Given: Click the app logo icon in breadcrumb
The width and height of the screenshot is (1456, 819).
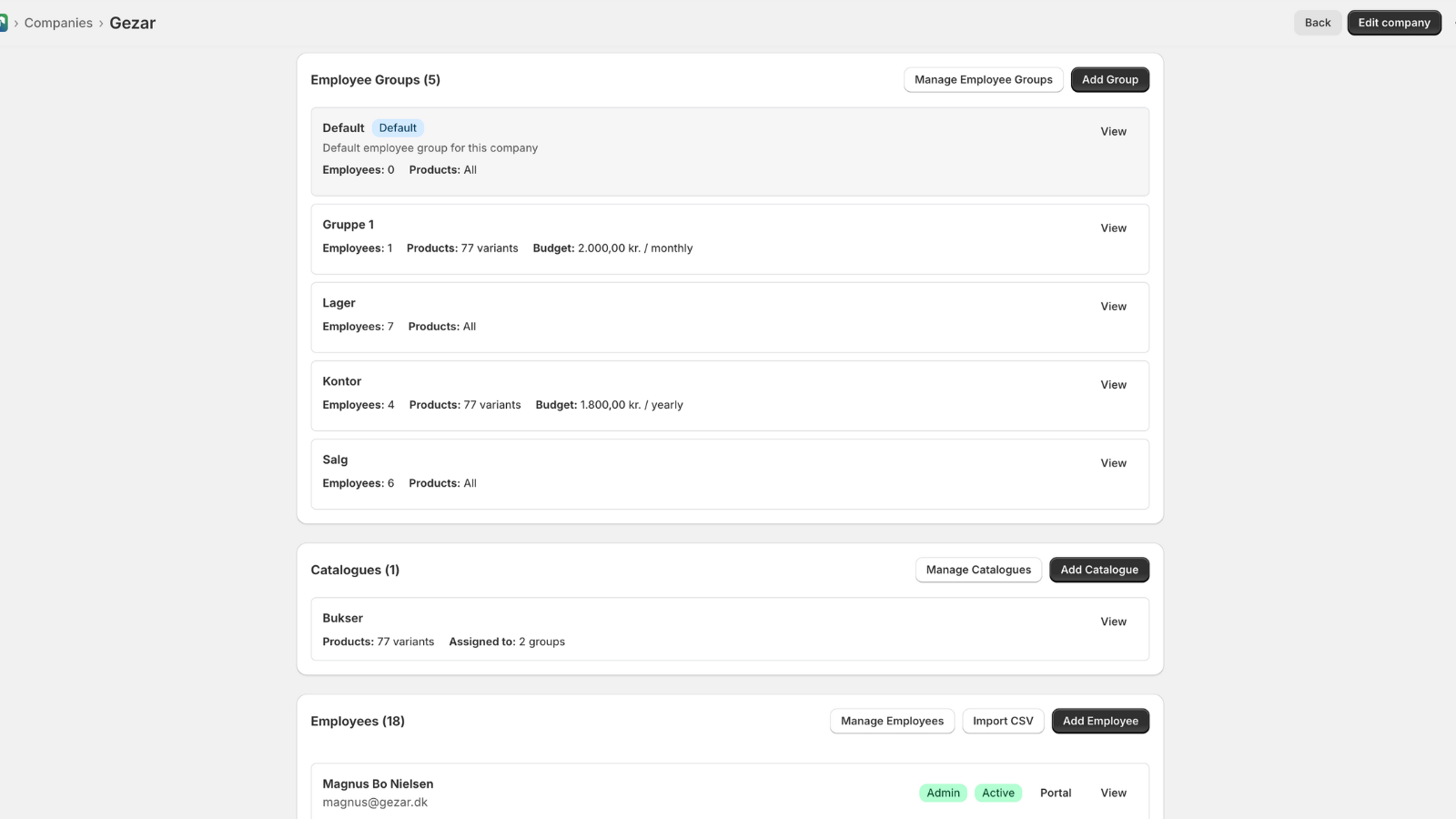Looking at the screenshot, I should click(x=4, y=23).
